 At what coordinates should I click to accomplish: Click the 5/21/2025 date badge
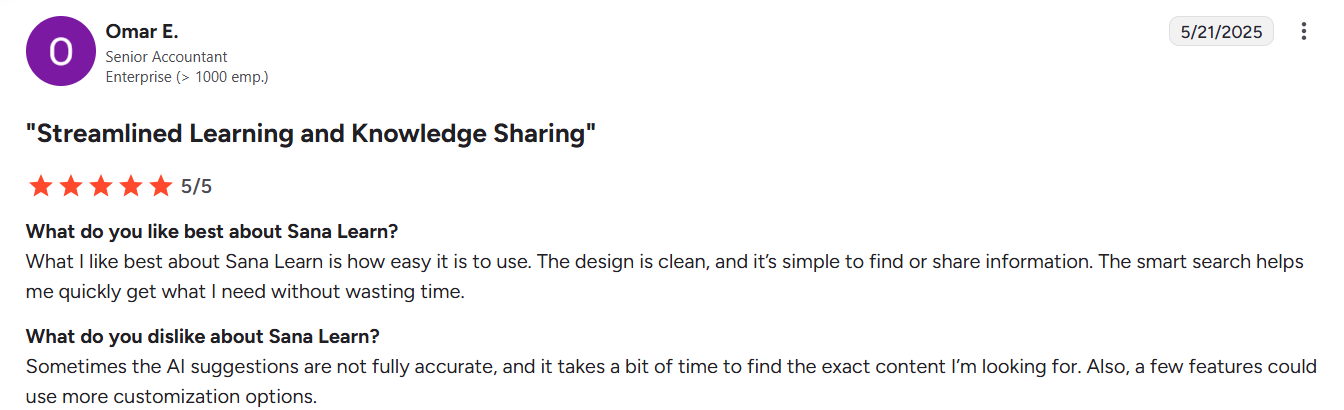tap(1221, 32)
